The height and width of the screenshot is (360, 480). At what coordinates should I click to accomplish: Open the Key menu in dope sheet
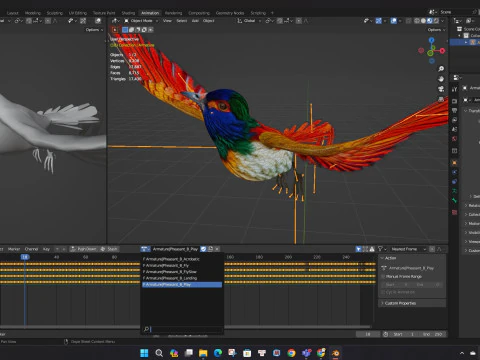pos(46,249)
